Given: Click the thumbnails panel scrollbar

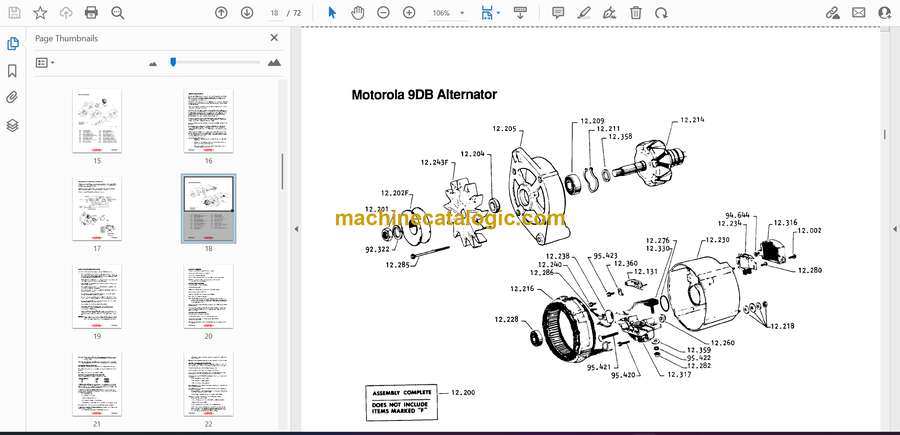Looking at the screenshot, I should pyautogui.click(x=282, y=171).
